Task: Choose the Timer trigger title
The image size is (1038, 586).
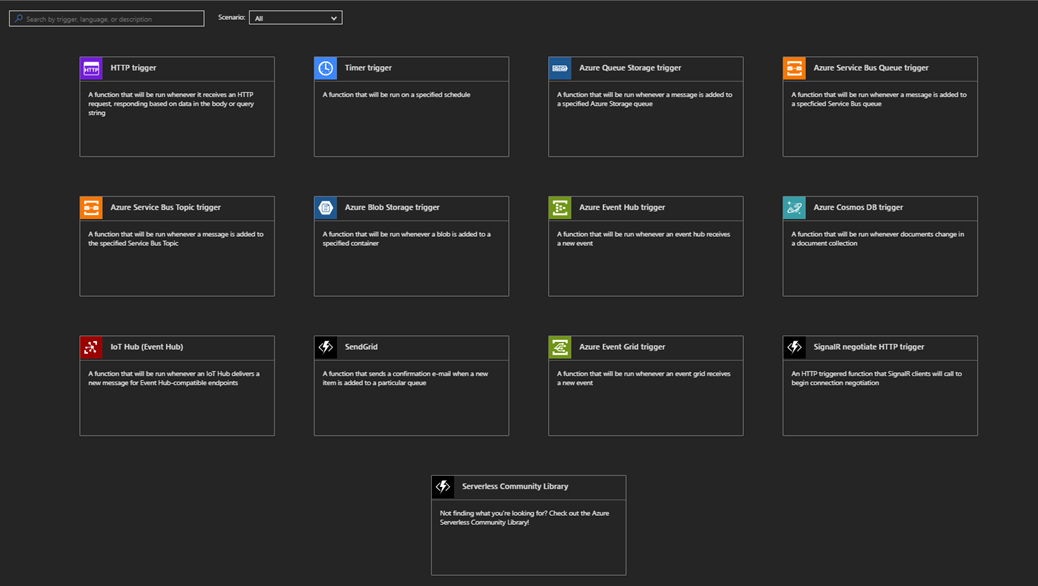Action: [x=368, y=68]
